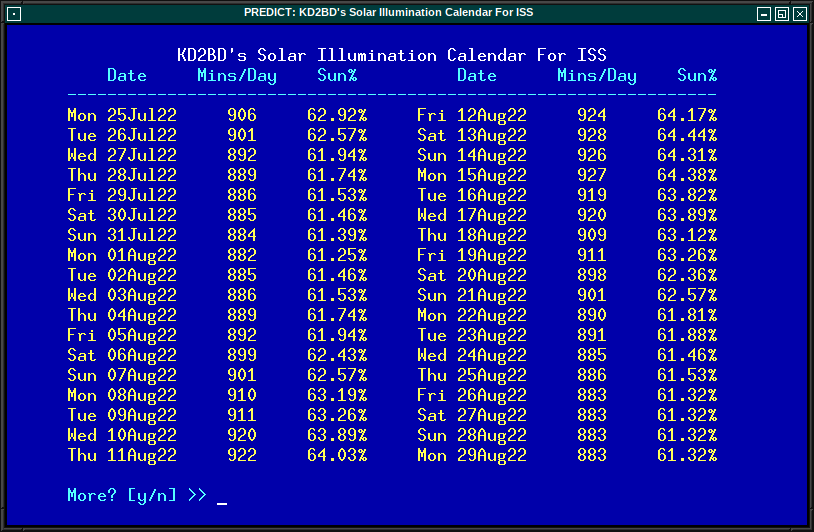Click the 882 minutes value for 01Aug22
Screen dimensions: 814x532
point(242,255)
